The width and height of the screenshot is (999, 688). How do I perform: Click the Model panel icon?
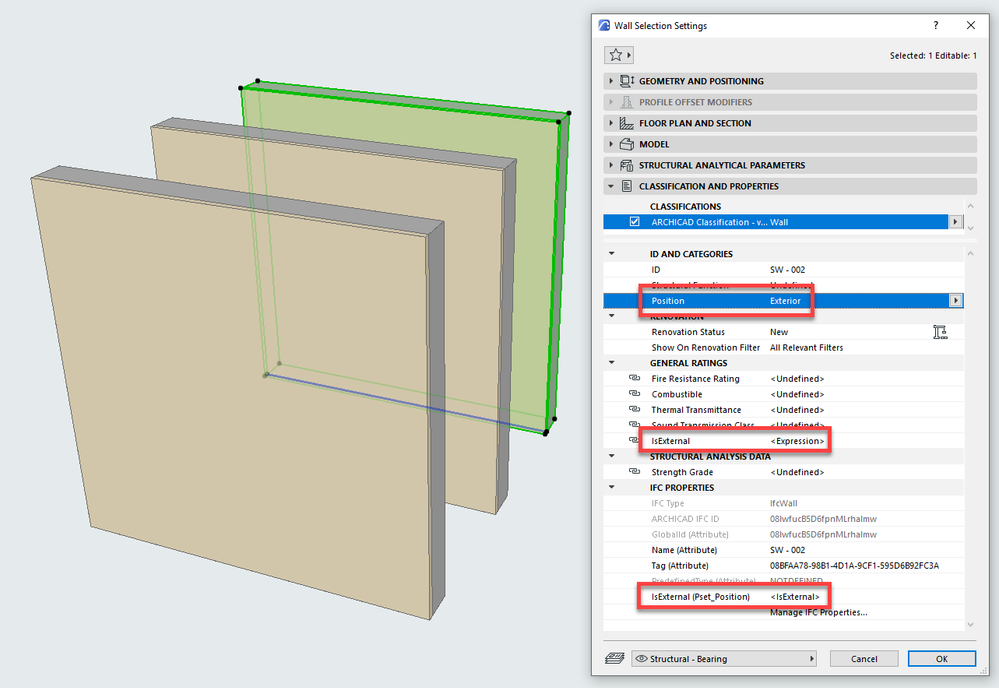(627, 144)
